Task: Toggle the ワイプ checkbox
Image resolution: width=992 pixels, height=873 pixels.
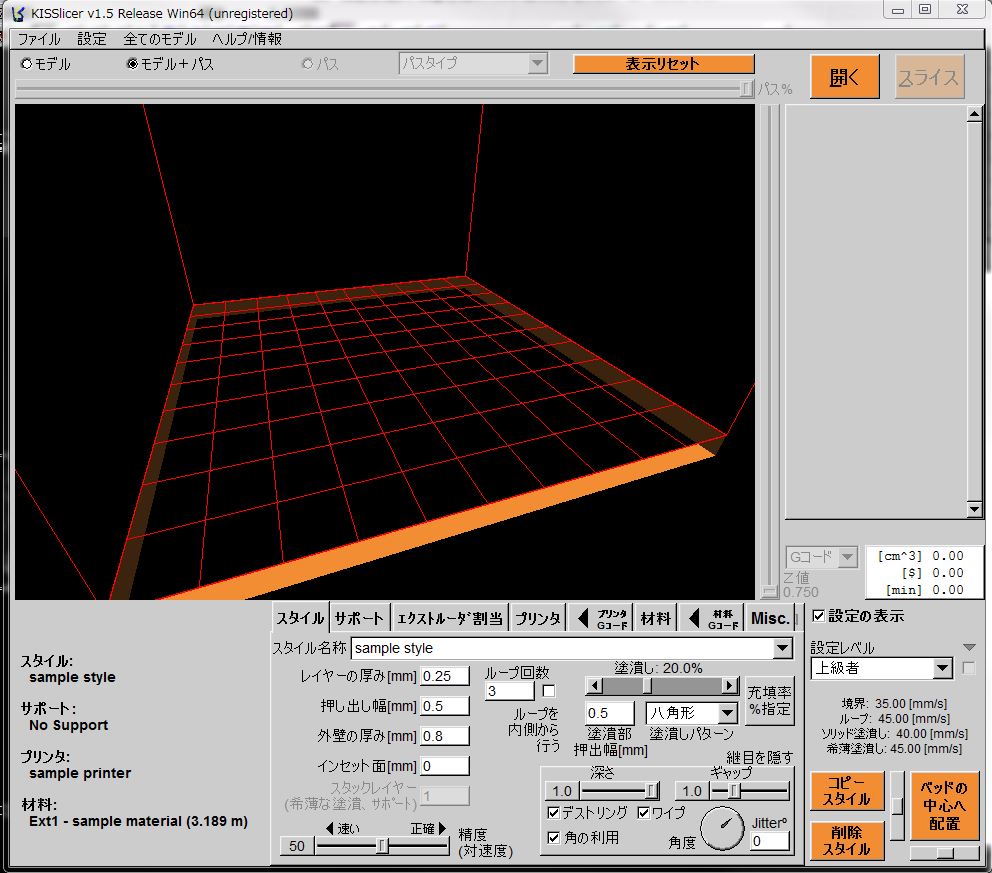Action: (643, 812)
